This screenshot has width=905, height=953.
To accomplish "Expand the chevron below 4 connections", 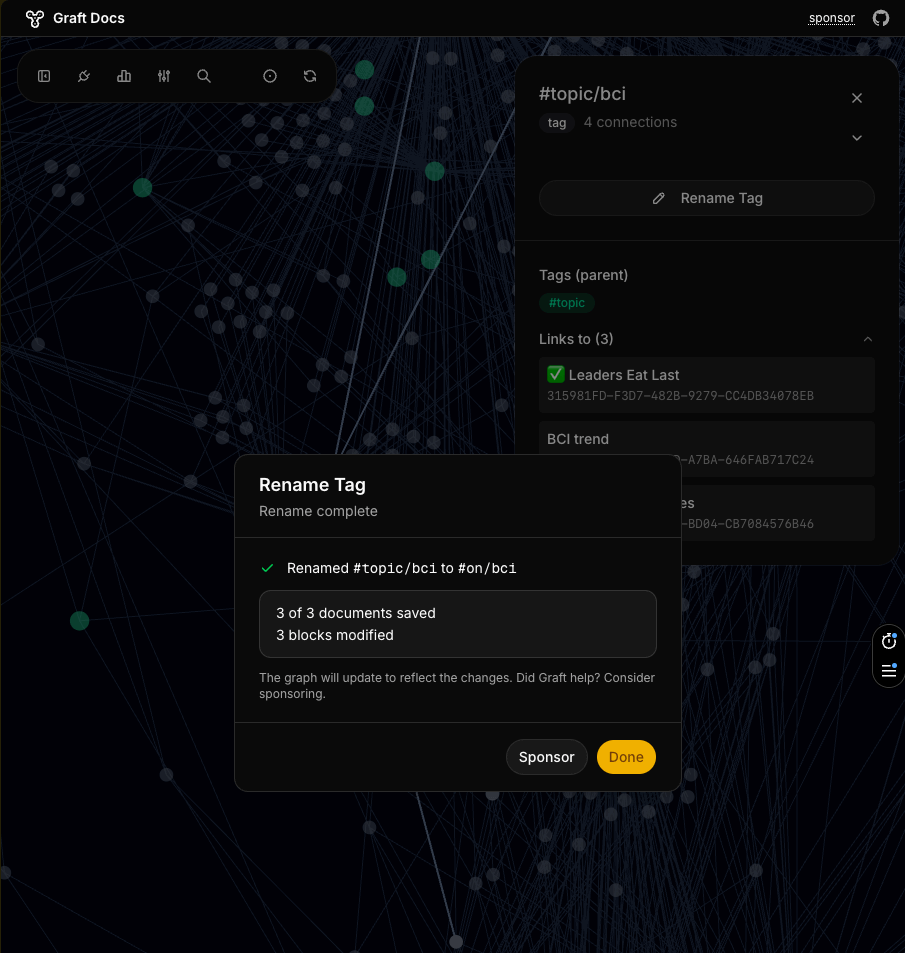I will [x=857, y=138].
